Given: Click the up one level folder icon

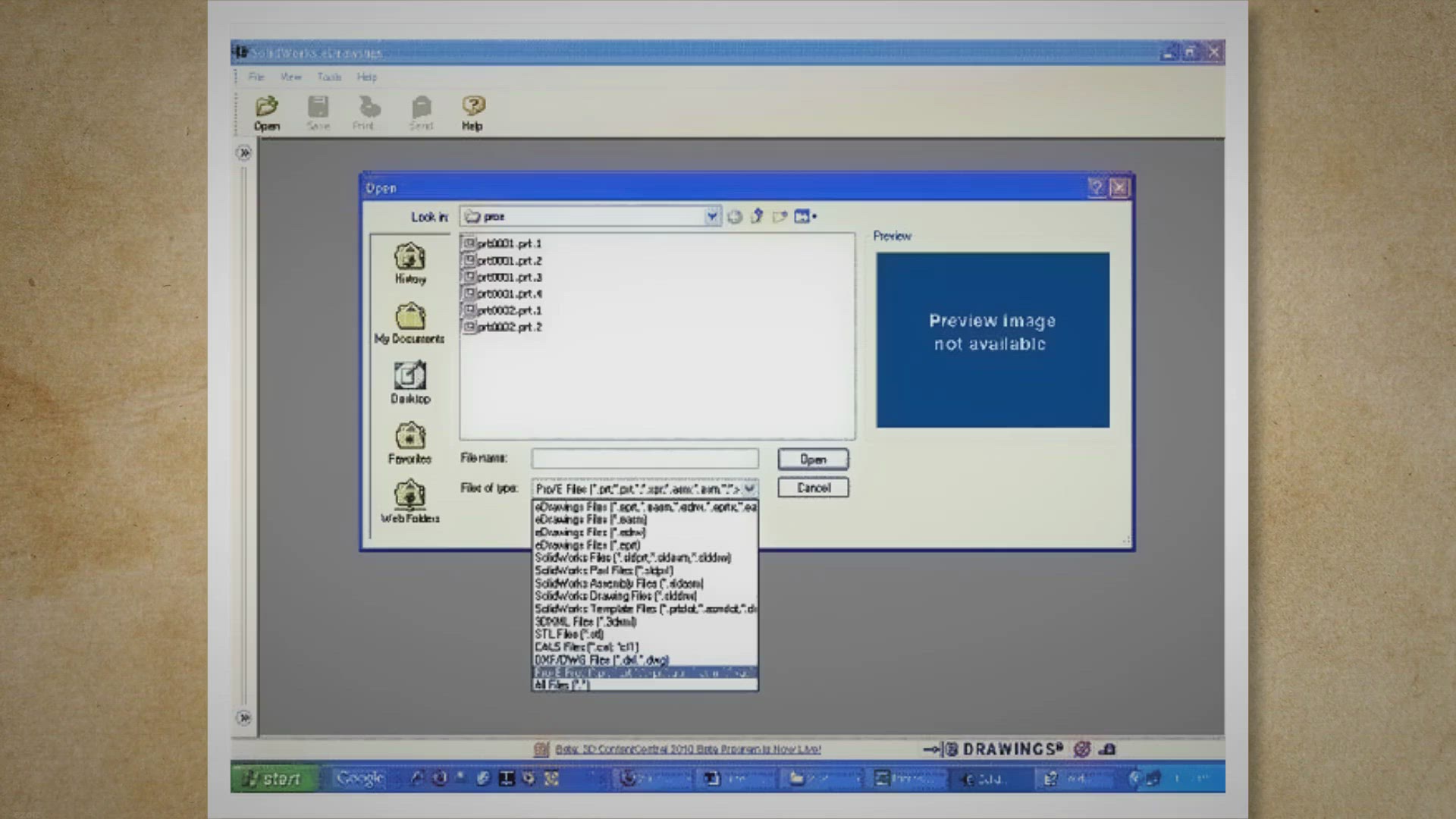Looking at the screenshot, I should (757, 217).
